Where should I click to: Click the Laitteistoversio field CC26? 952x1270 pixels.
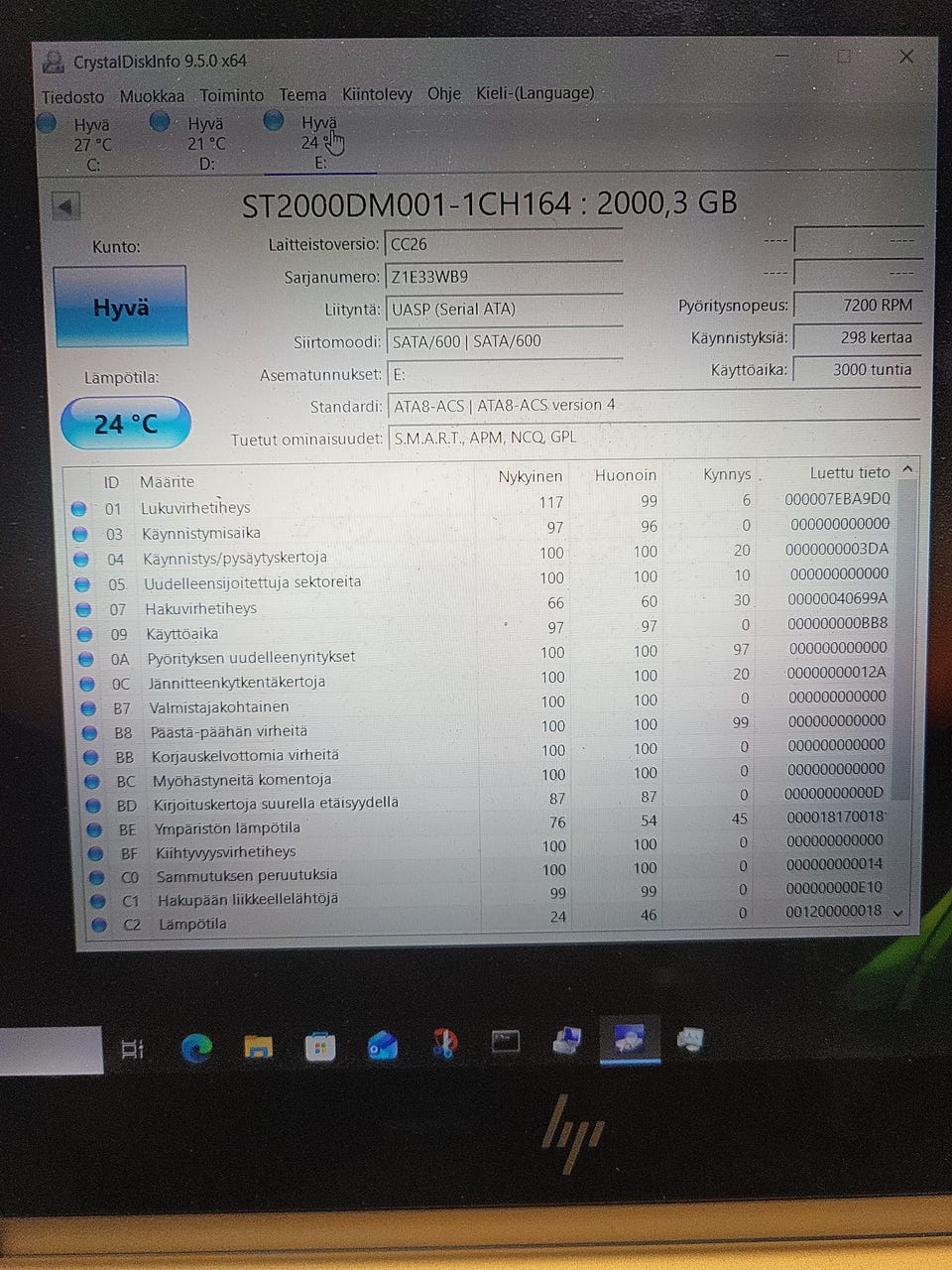[504, 244]
